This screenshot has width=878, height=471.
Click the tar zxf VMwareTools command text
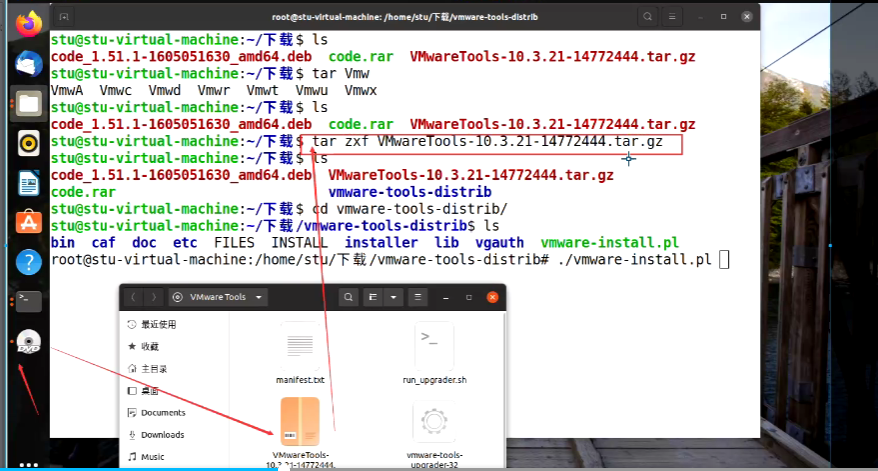pyautogui.click(x=488, y=142)
